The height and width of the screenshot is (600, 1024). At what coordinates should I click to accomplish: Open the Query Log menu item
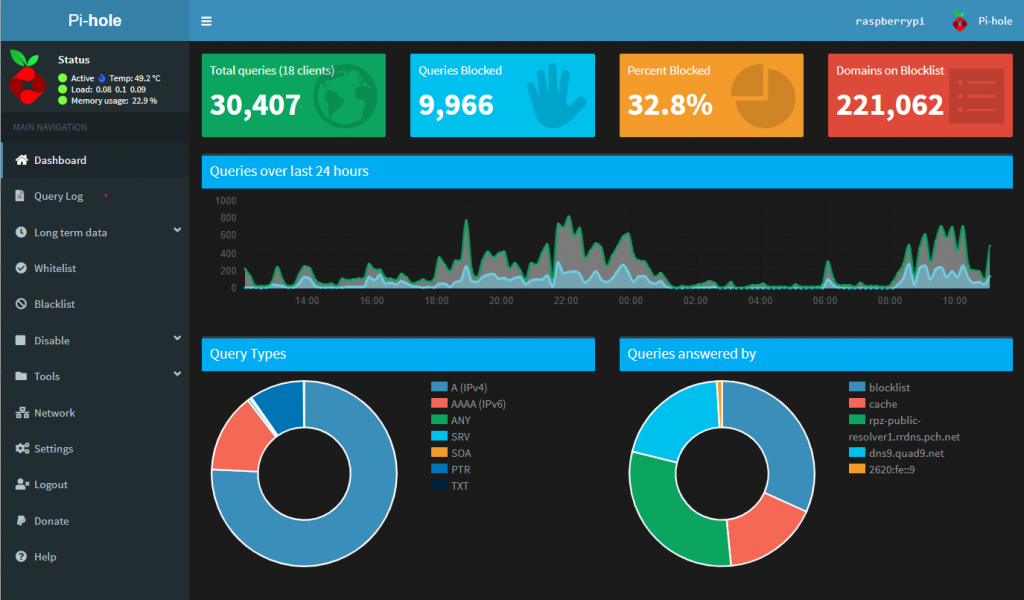(x=95, y=196)
